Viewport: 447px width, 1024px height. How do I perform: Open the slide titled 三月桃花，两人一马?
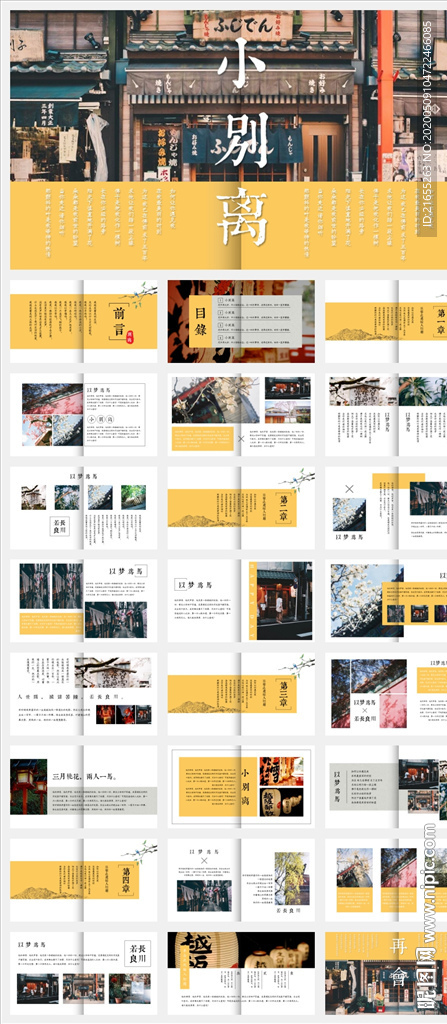point(84,787)
